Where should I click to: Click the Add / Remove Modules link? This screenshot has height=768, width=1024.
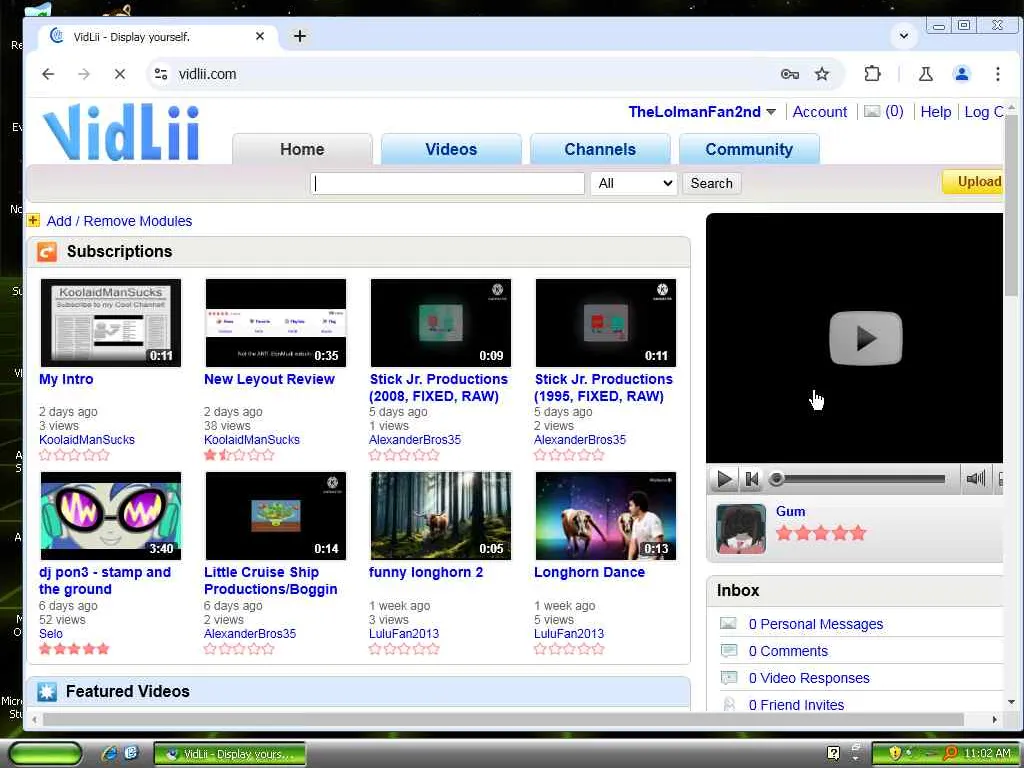tap(120, 221)
